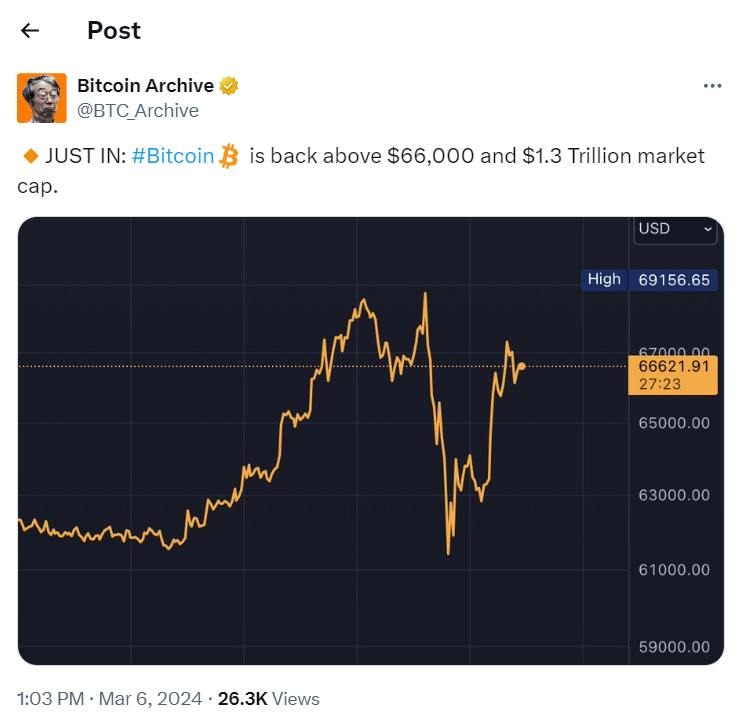Open the #Bitcoin hashtag link
This screenshot has width=745, height=727.
tap(172, 156)
